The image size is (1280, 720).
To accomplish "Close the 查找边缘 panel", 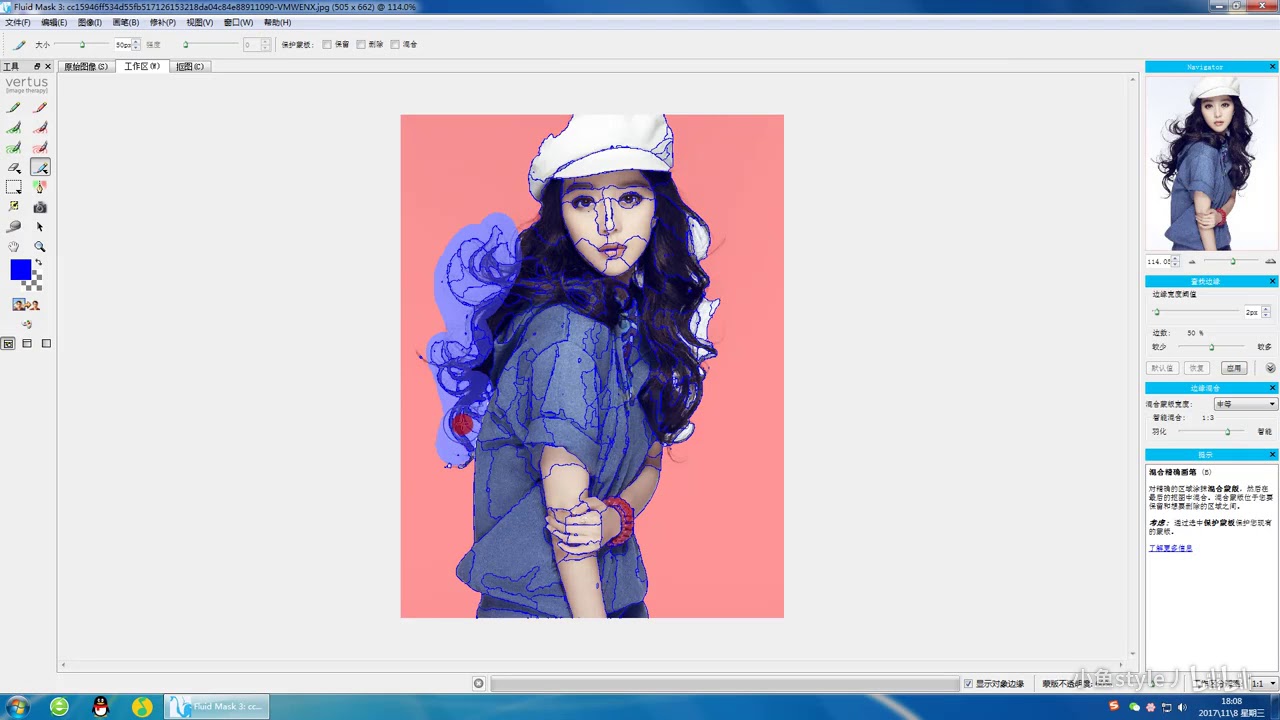I will click(1272, 281).
